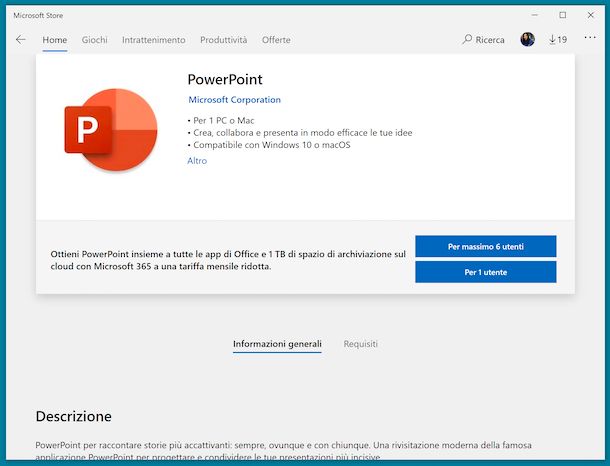Click the PowerPoint app logo
Screen dimensions: 610x466
point(111,130)
